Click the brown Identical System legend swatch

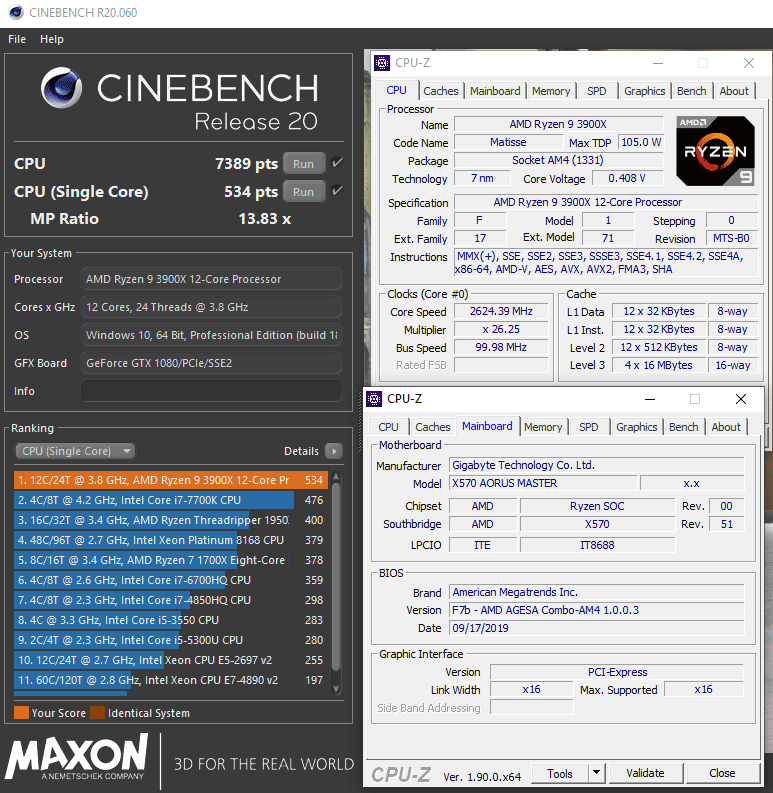[x=97, y=713]
